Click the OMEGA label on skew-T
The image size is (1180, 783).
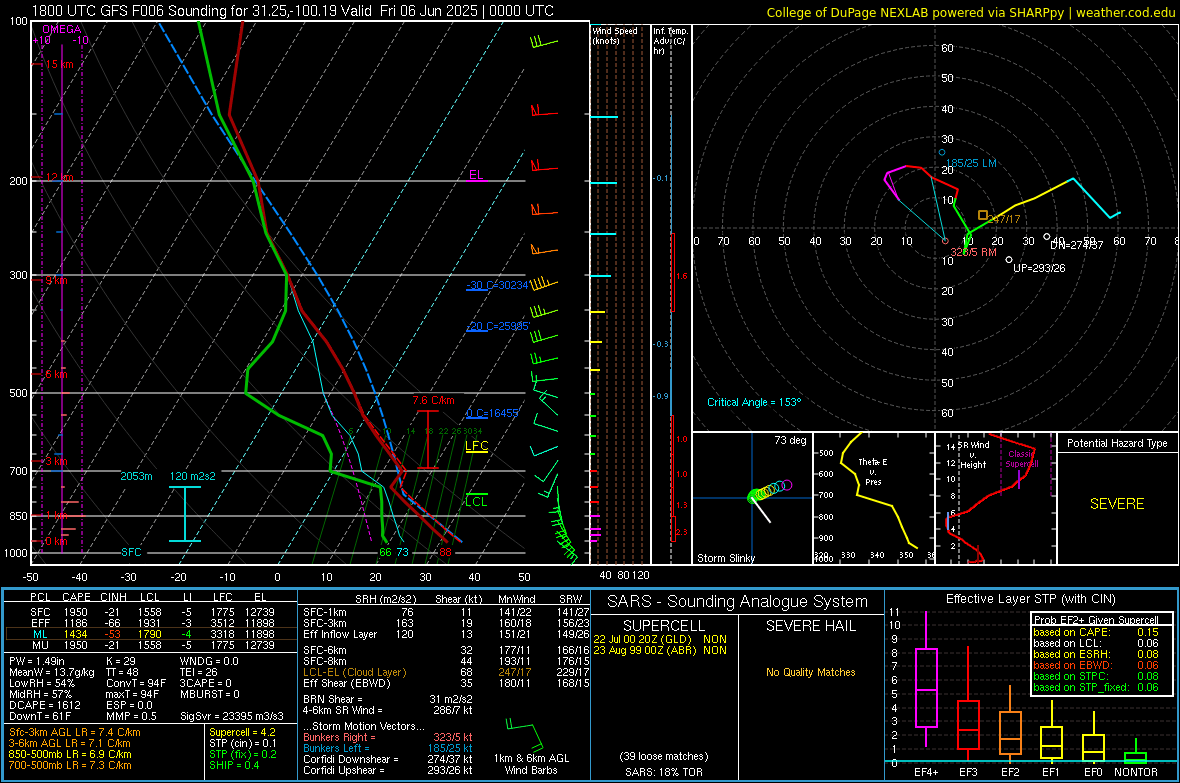coord(61,29)
